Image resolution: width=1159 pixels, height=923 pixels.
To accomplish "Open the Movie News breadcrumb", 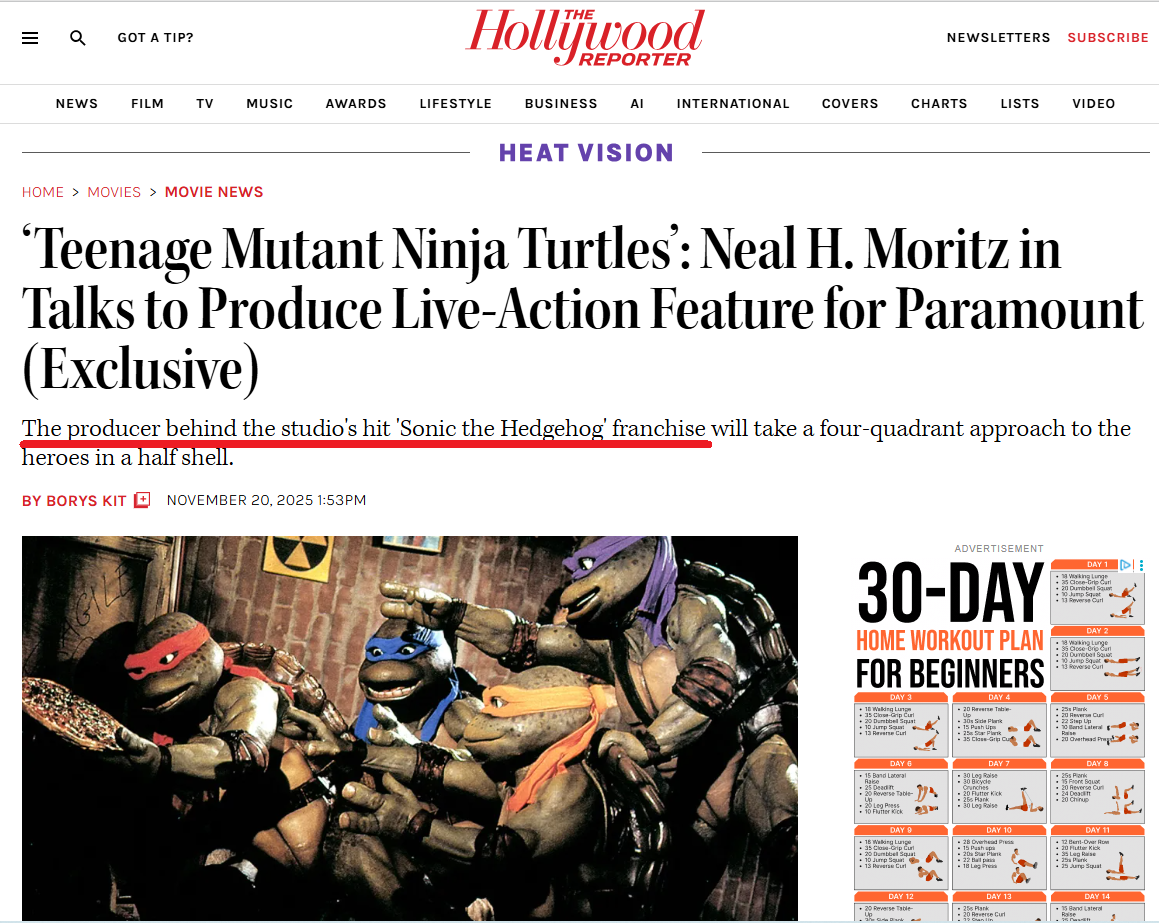I will (214, 192).
